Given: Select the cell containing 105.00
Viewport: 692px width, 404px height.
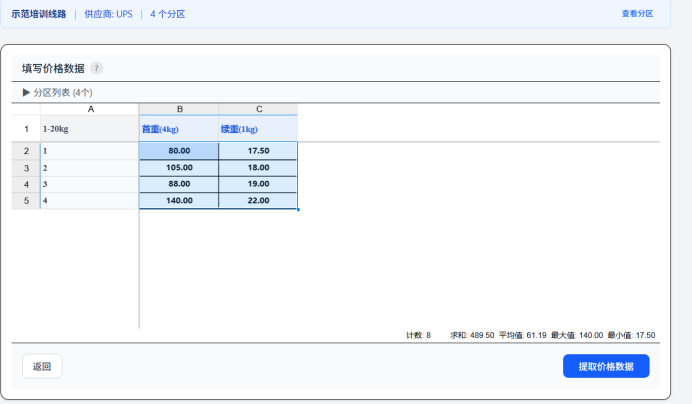Looking at the screenshot, I should click(179, 168).
